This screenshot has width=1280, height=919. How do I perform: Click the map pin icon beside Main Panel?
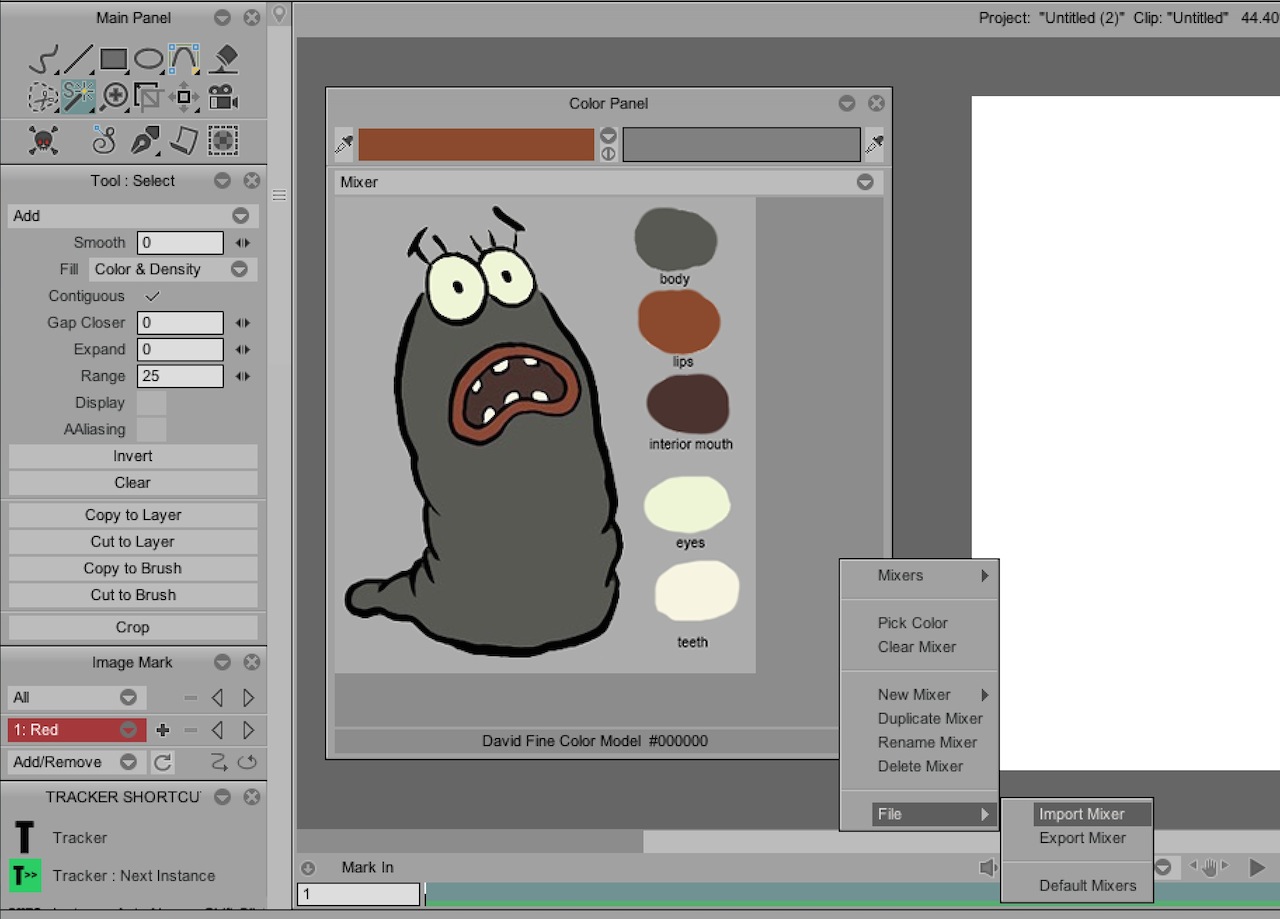point(280,16)
